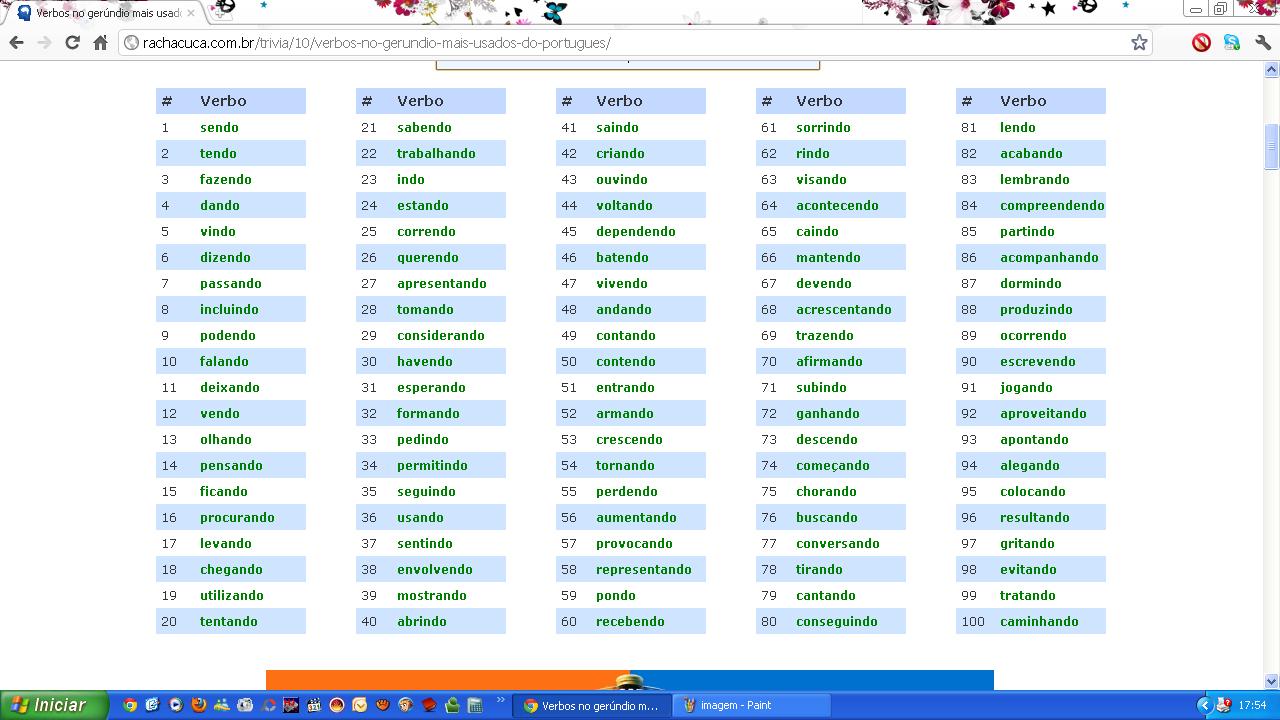Bookmark this page with the star
Viewport: 1280px width, 720px height.
[x=1139, y=42]
